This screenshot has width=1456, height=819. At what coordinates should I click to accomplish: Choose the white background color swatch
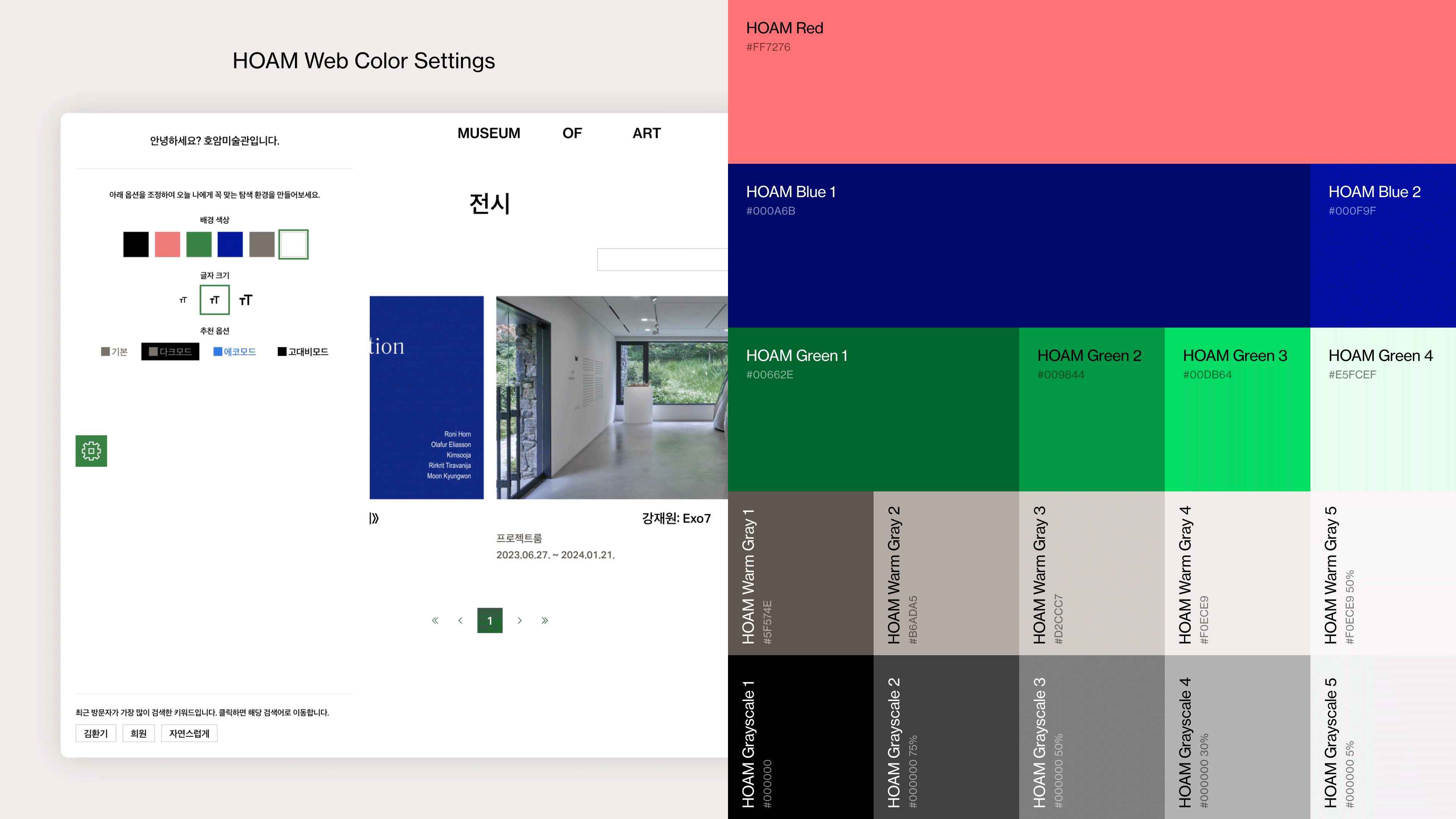(x=293, y=244)
